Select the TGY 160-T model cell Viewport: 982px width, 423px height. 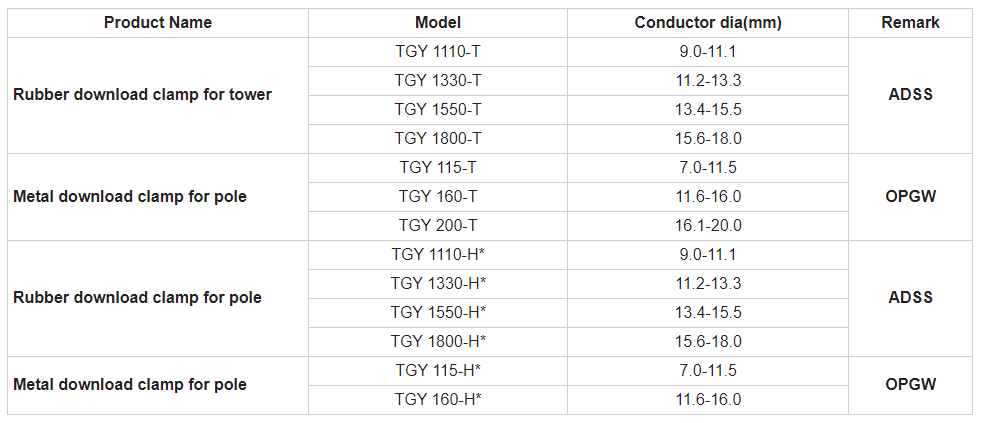click(x=438, y=196)
